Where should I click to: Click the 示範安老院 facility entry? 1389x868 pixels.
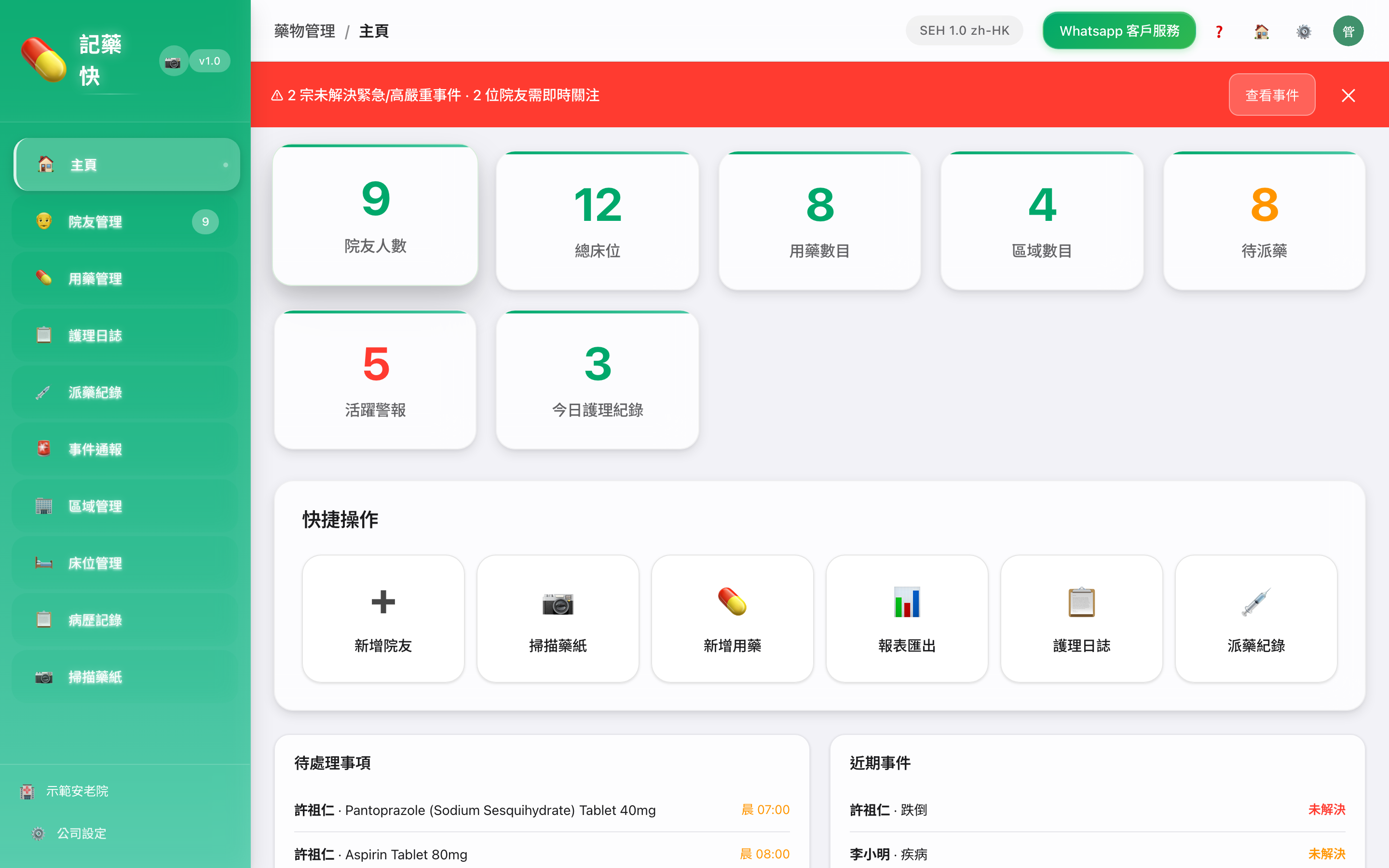(64, 791)
